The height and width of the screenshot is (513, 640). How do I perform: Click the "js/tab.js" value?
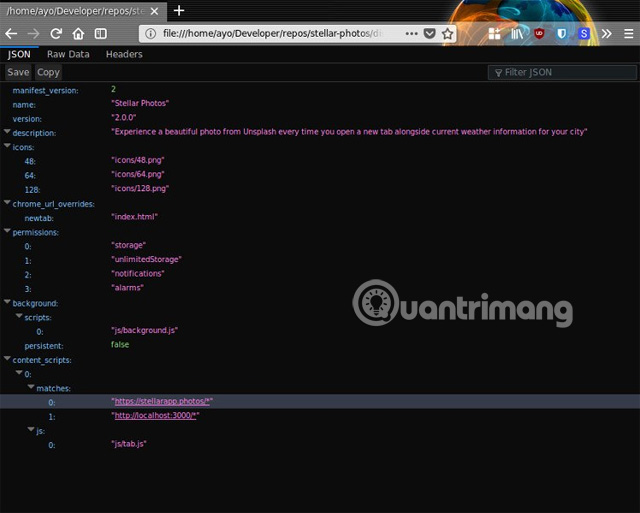tap(129, 444)
